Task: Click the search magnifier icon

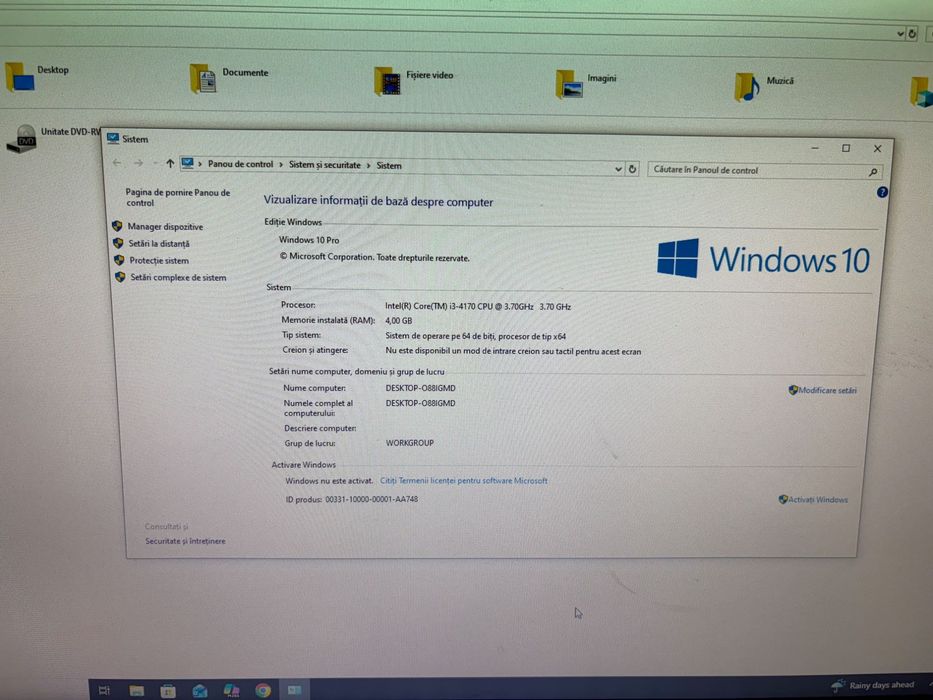Action: (x=872, y=172)
